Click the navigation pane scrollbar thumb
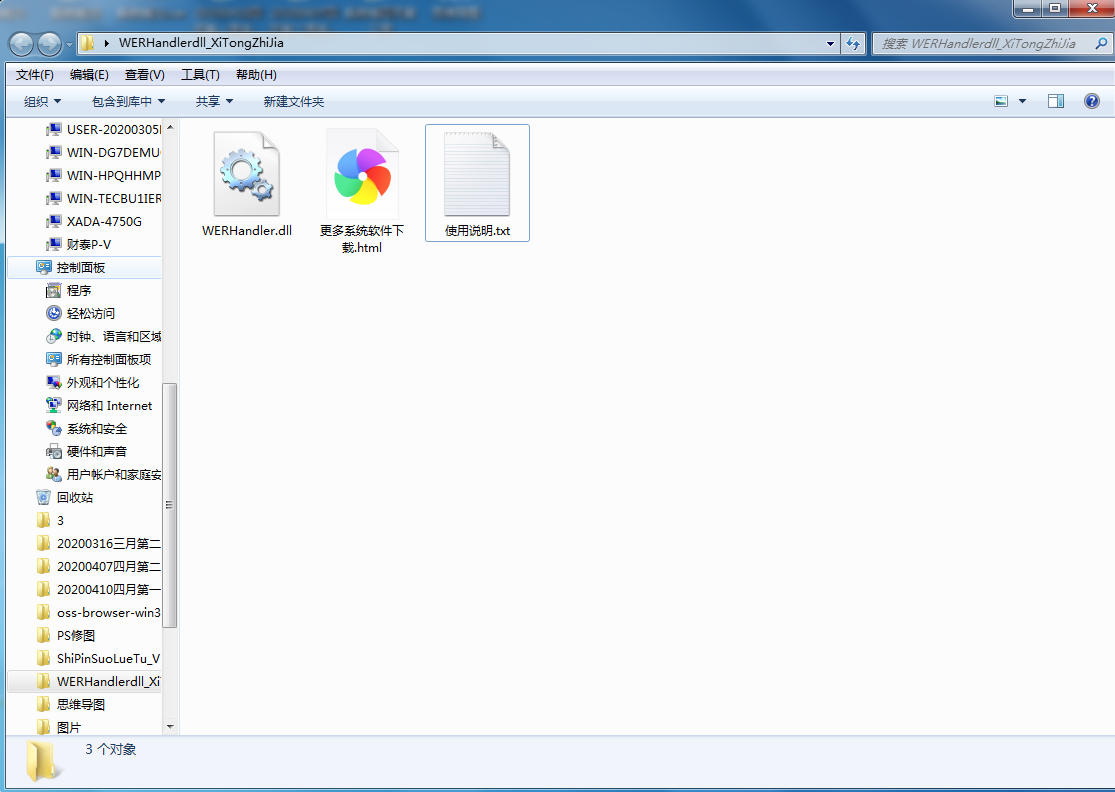This screenshot has height=792, width=1115. [170, 505]
